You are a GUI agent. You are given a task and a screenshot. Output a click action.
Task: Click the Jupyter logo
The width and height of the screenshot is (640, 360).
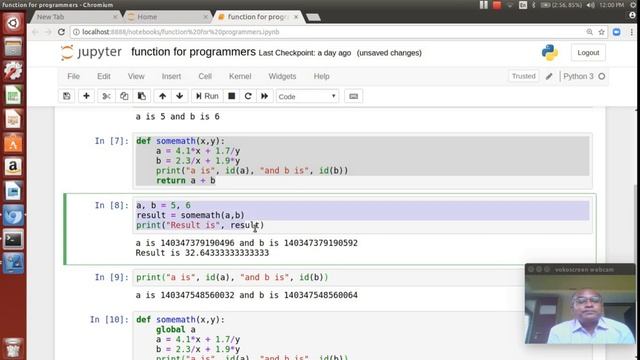pyautogui.click(x=91, y=53)
